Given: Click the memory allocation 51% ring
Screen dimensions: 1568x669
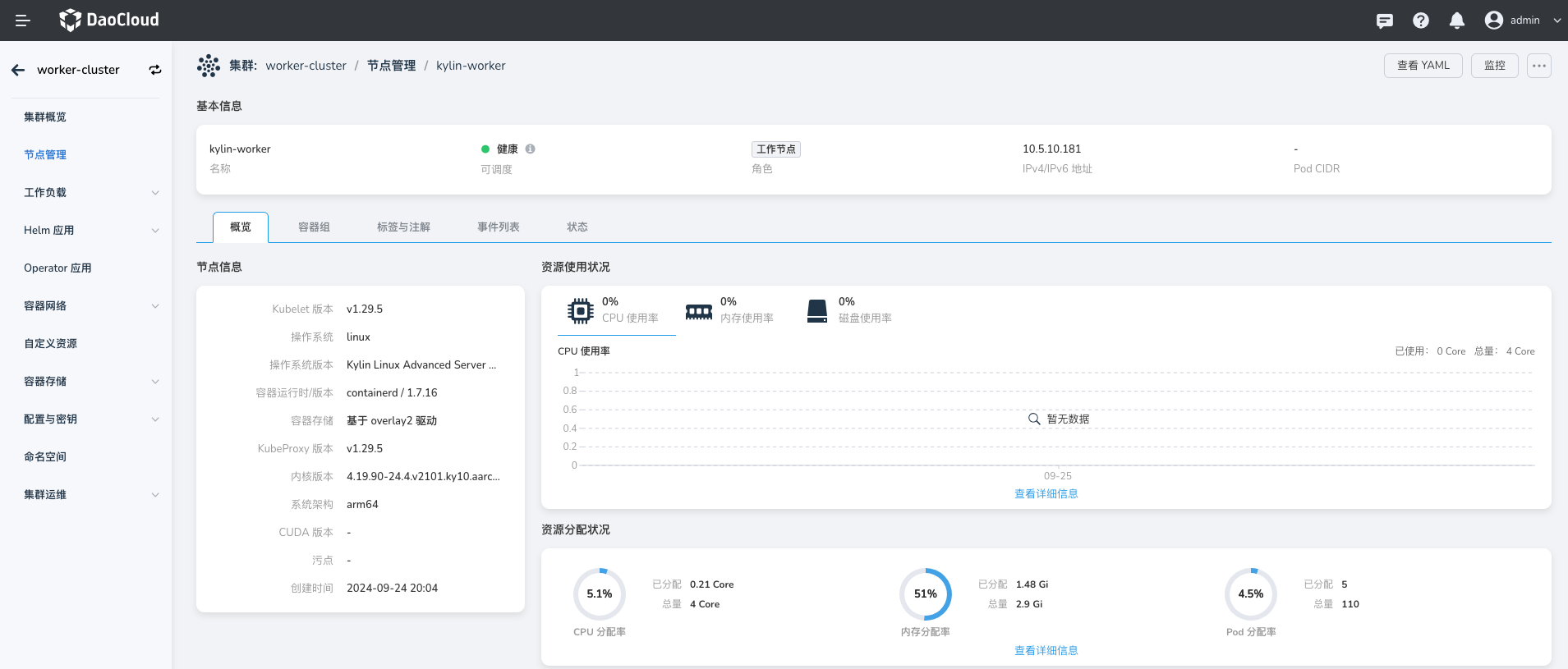Looking at the screenshot, I should tap(925, 594).
